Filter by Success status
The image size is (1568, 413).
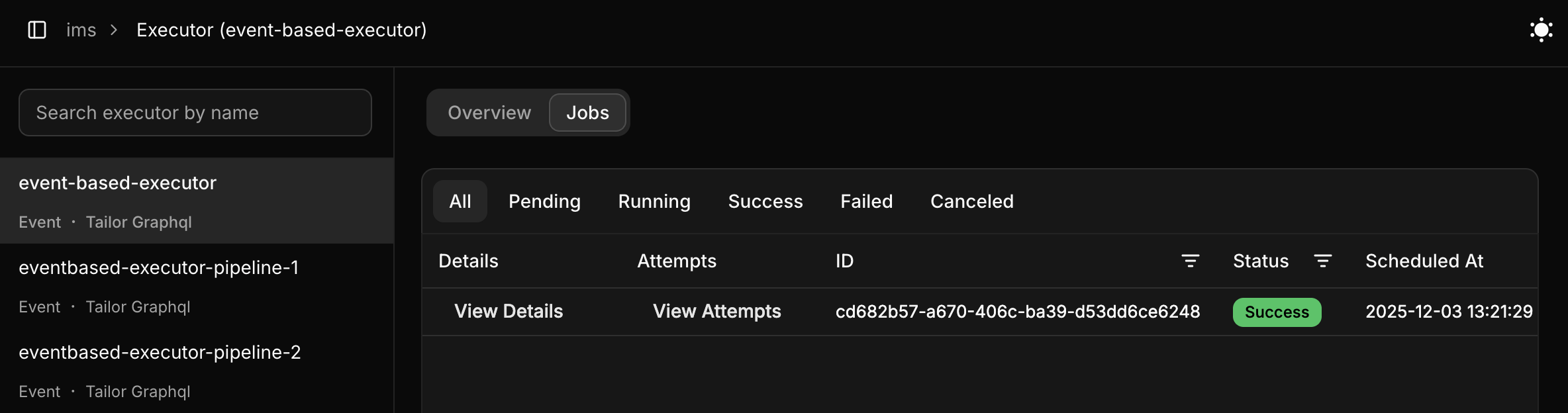click(x=765, y=201)
